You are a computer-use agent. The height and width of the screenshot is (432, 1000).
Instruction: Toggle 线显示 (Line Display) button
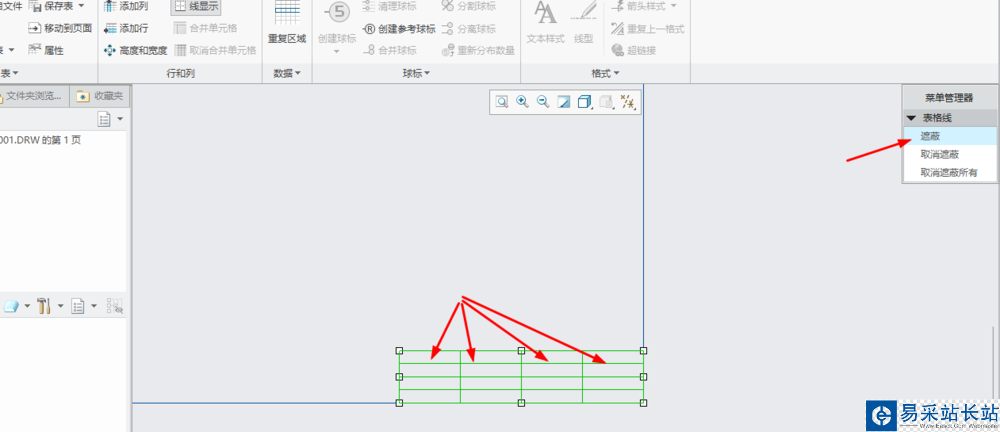click(196, 6)
